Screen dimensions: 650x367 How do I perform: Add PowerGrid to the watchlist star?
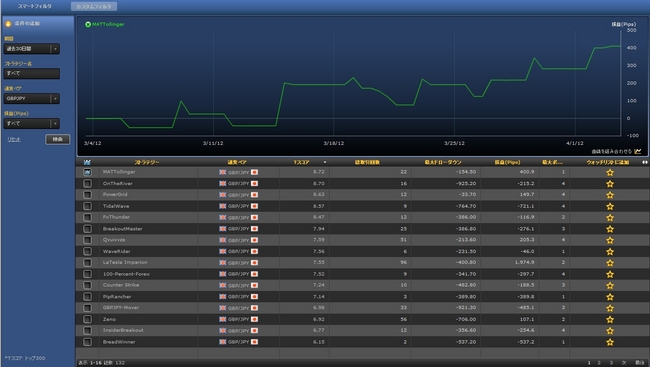click(610, 195)
